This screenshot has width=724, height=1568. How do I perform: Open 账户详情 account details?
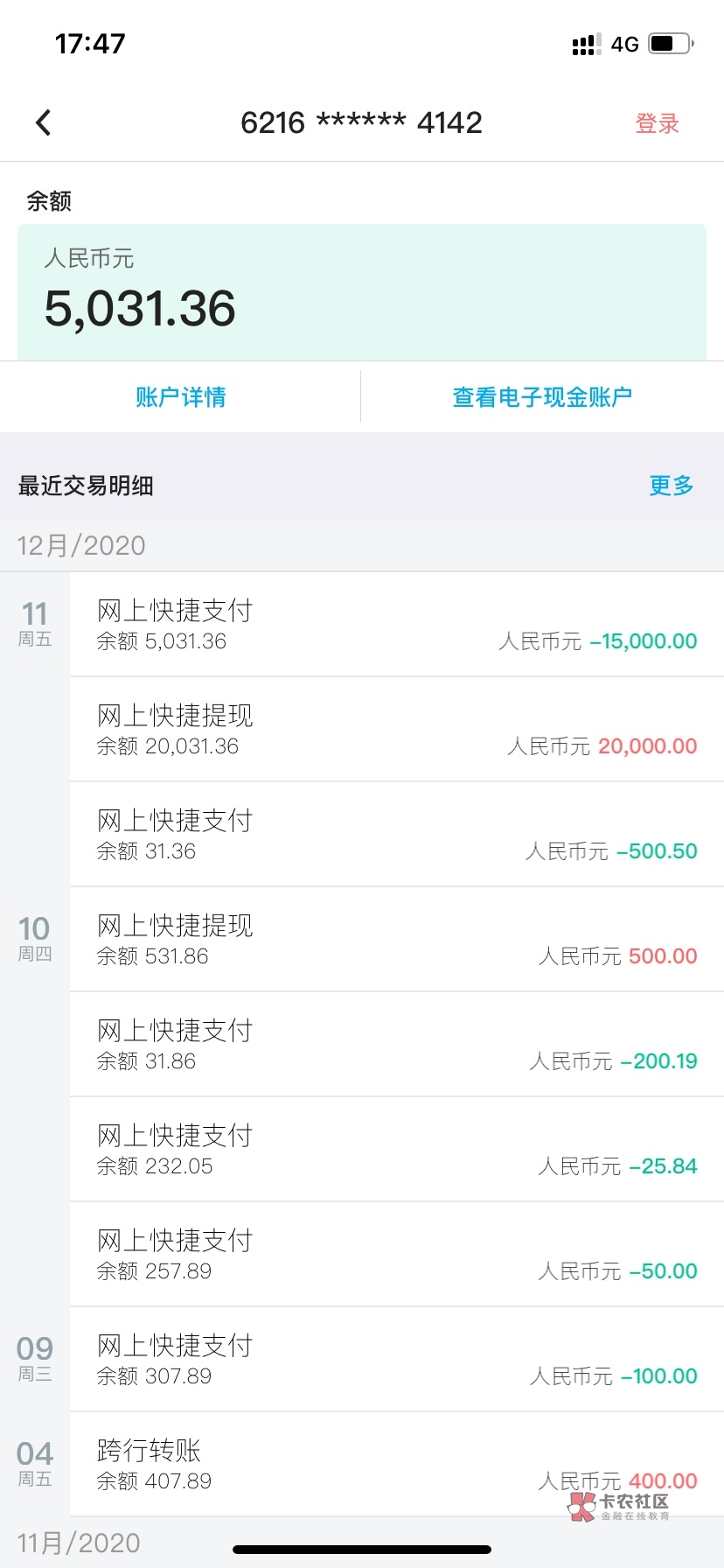point(181,397)
